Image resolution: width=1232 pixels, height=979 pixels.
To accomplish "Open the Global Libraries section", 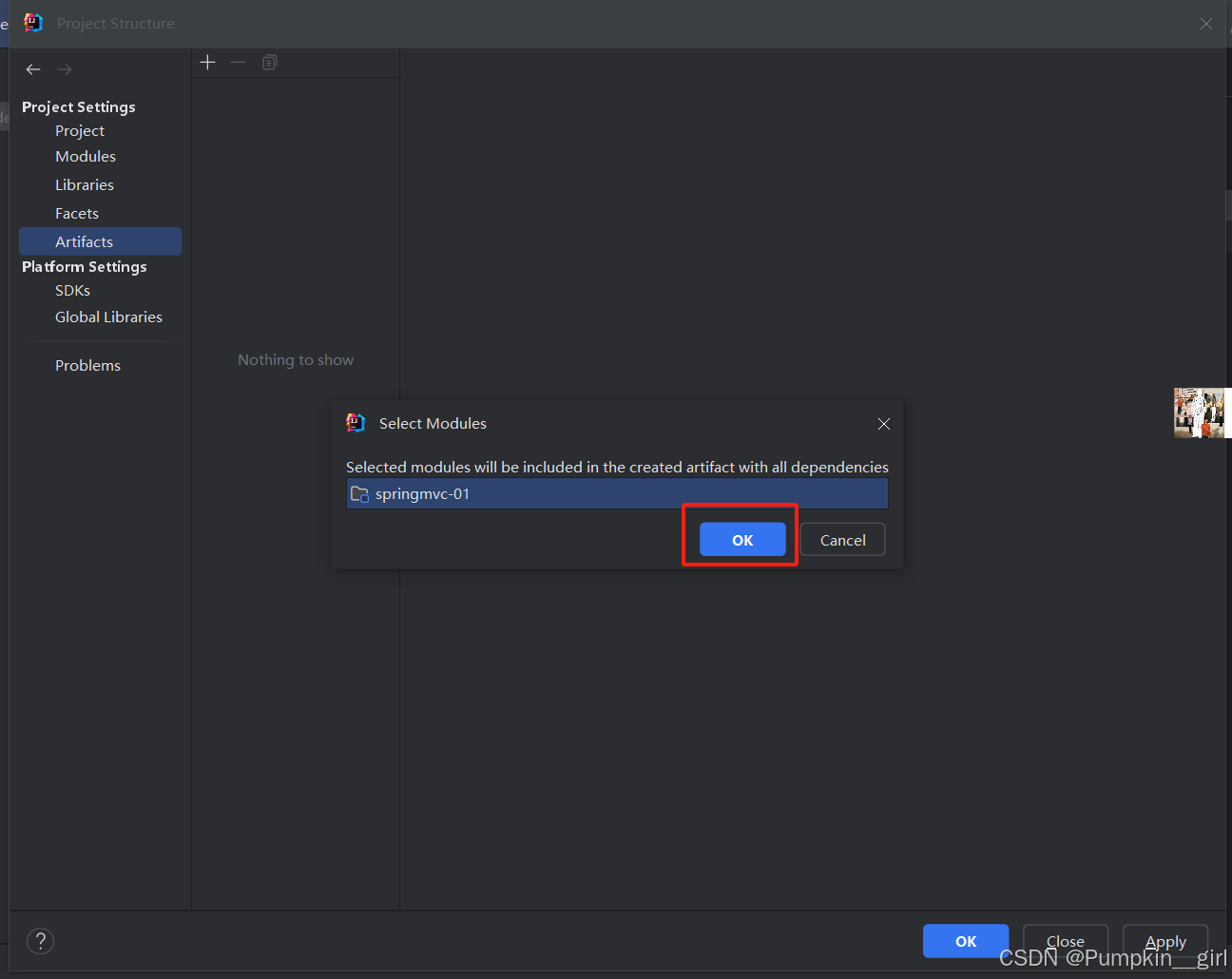I will click(108, 317).
